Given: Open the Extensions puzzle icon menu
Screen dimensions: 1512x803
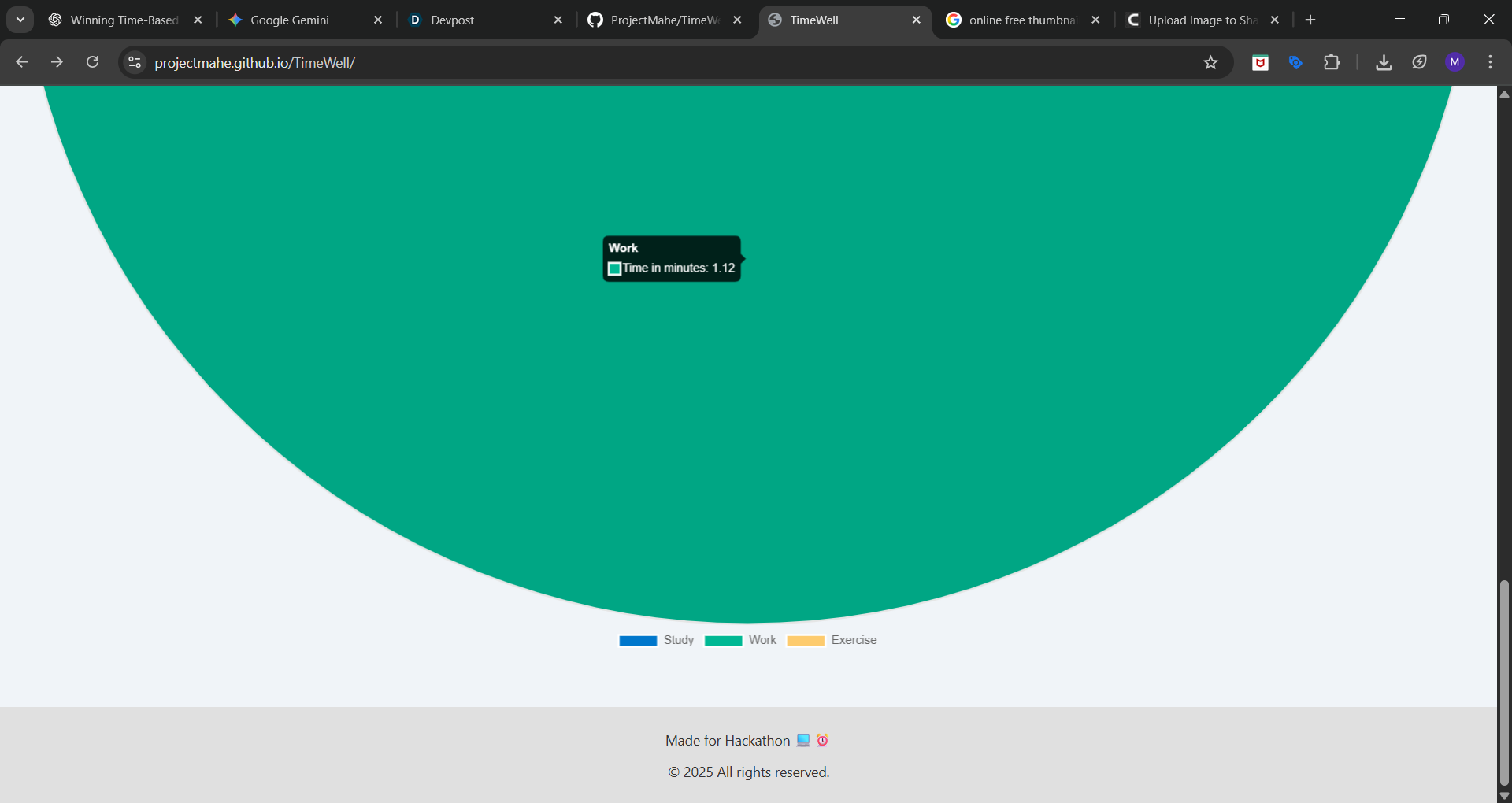Looking at the screenshot, I should tap(1332, 62).
